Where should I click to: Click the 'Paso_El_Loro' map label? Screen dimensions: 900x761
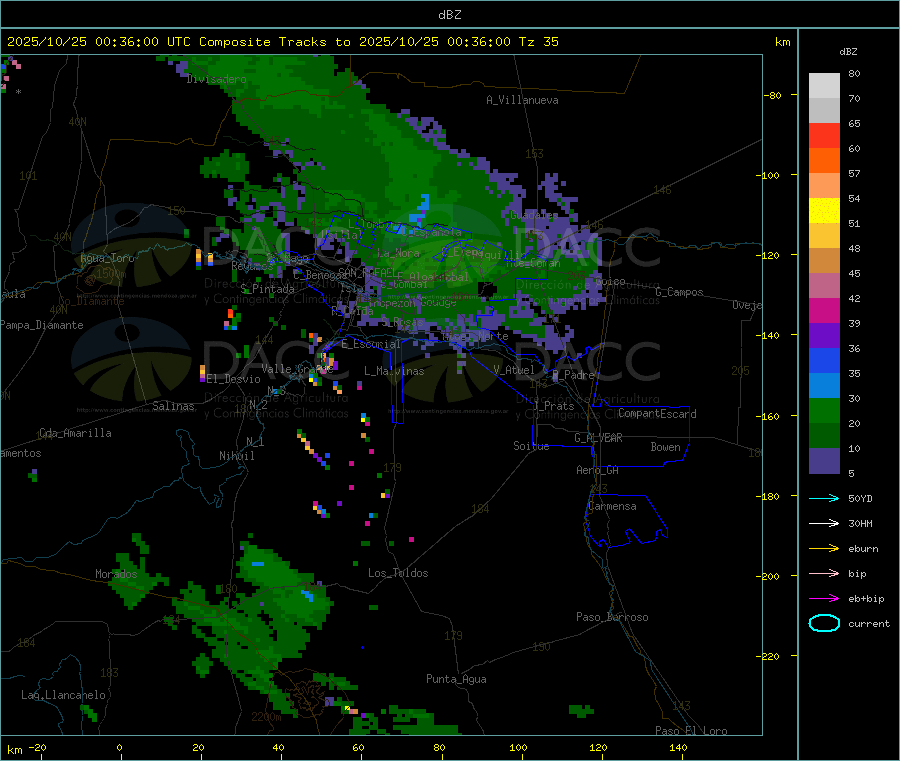pyautogui.click(x=692, y=731)
